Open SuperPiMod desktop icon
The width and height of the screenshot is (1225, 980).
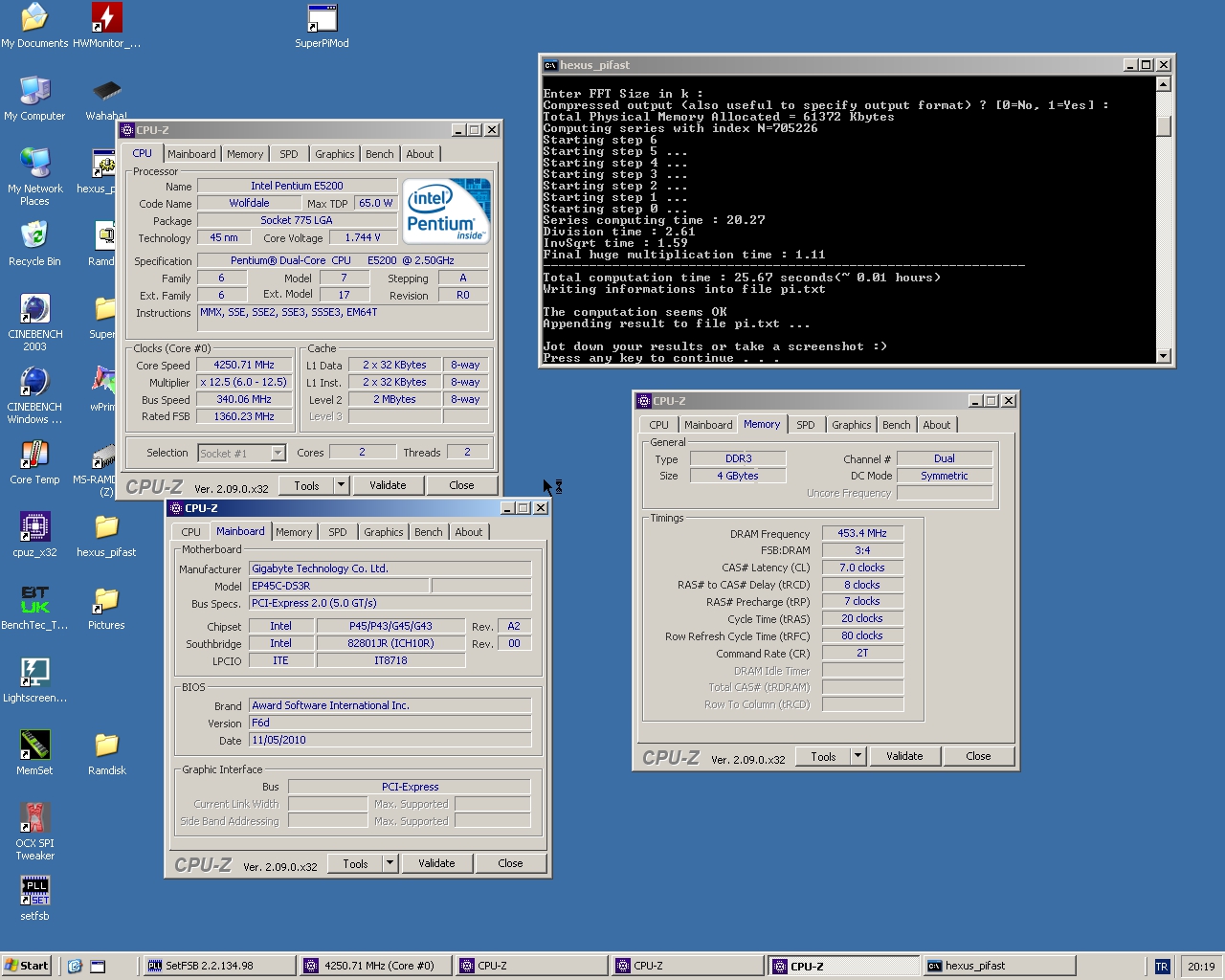click(322, 26)
